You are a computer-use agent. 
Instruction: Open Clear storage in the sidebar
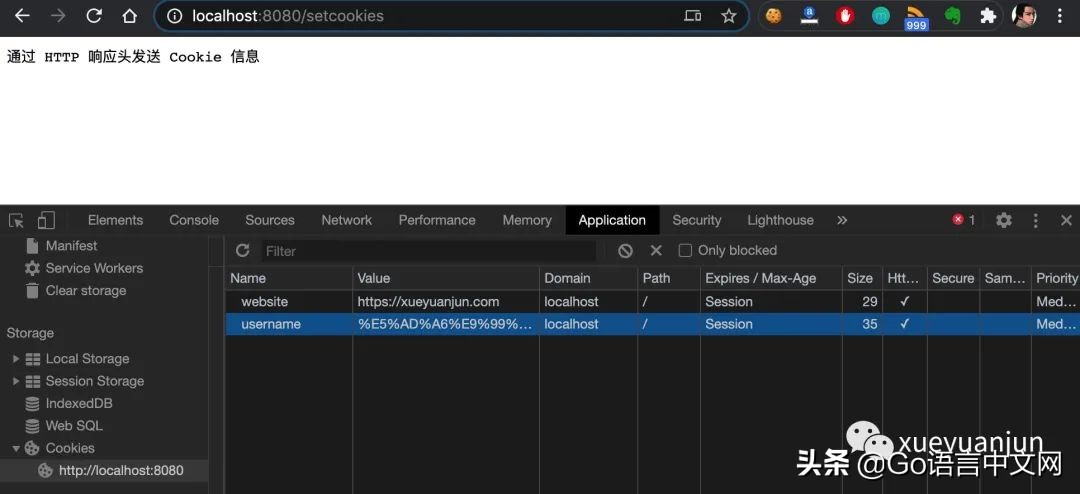[x=85, y=291]
